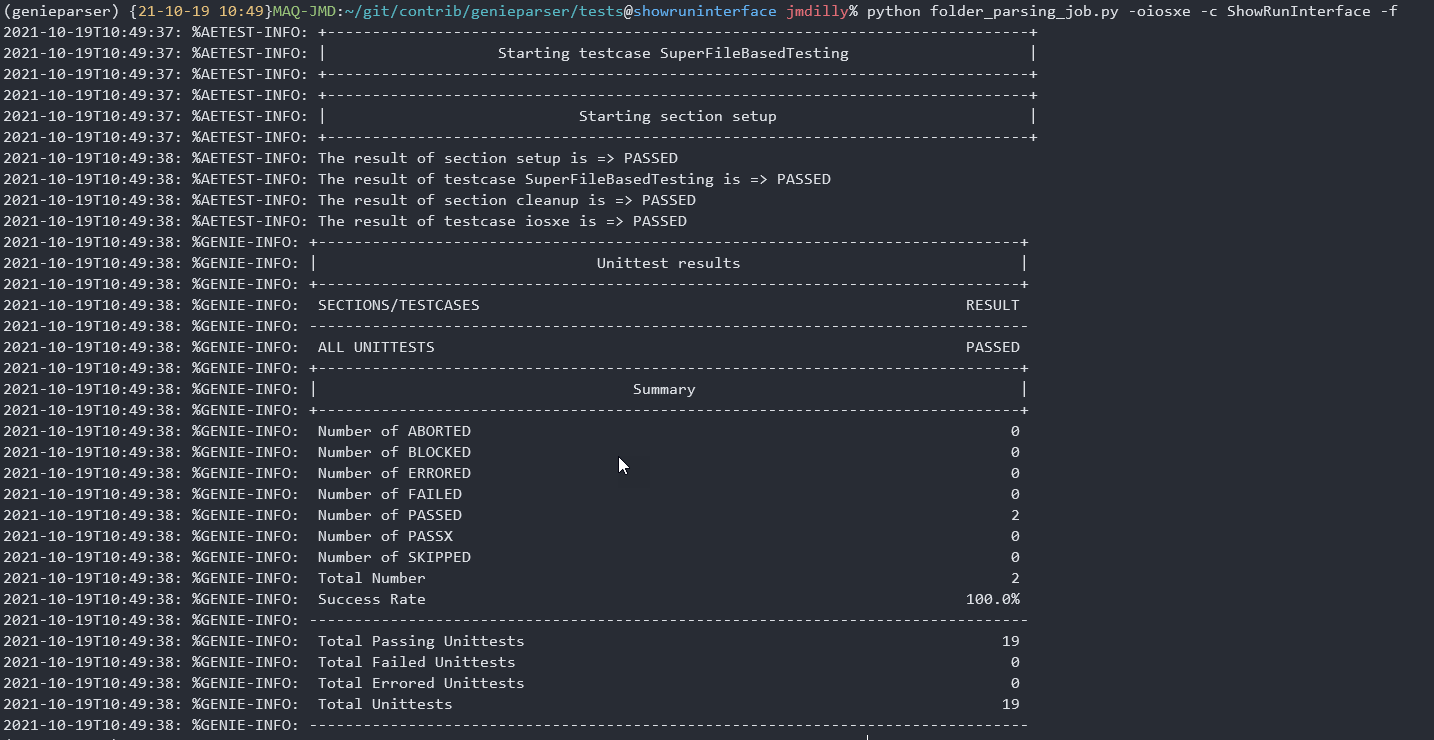Click the 'Total Errored Unittests' label
This screenshot has width=1434, height=740.
[421, 683]
